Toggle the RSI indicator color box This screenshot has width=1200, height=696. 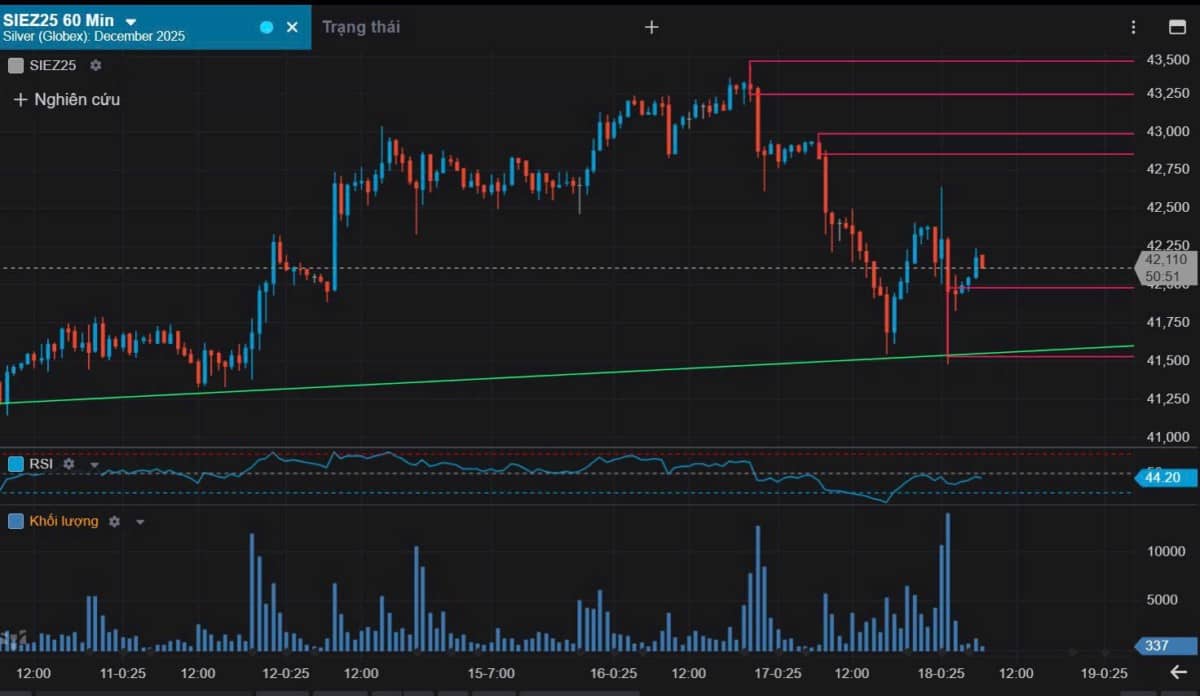click(x=15, y=464)
